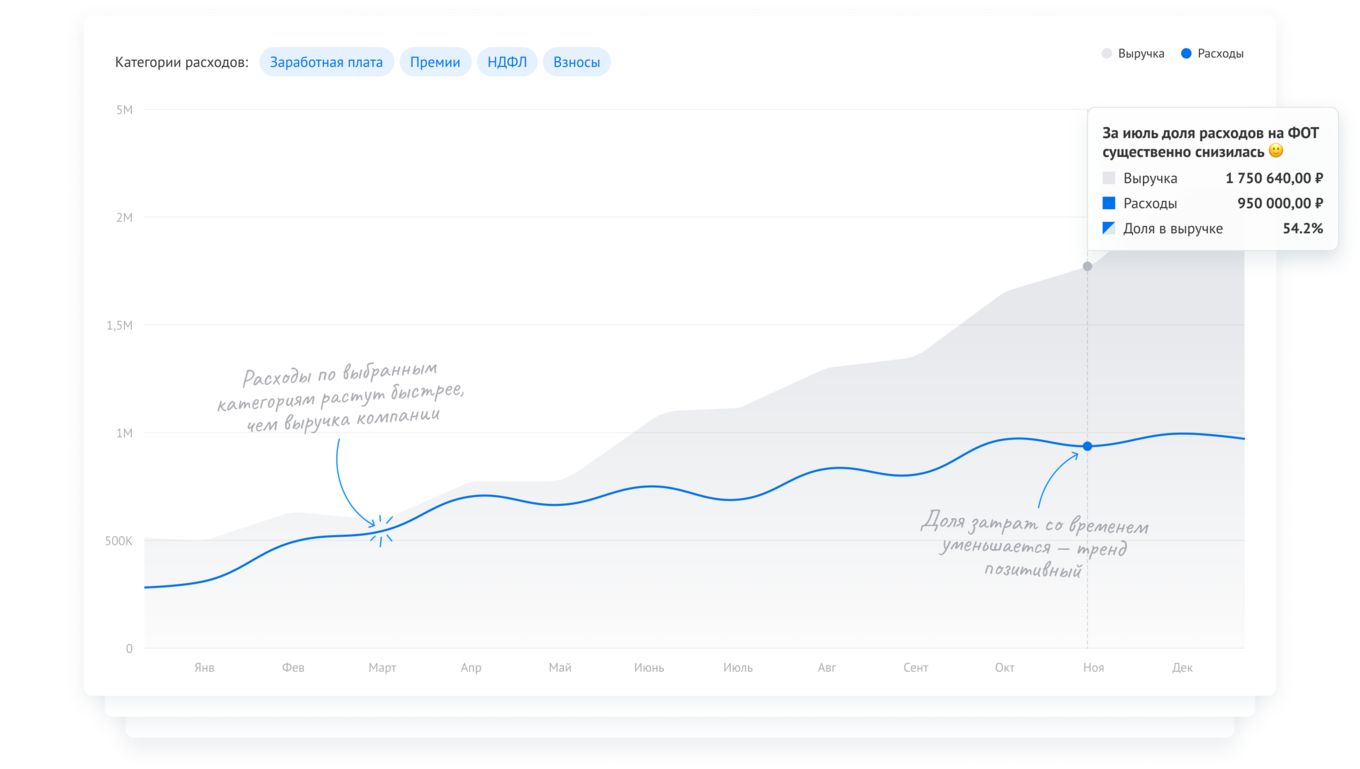Click the Март month label
Screen dimensions: 1360x769
click(x=382, y=667)
